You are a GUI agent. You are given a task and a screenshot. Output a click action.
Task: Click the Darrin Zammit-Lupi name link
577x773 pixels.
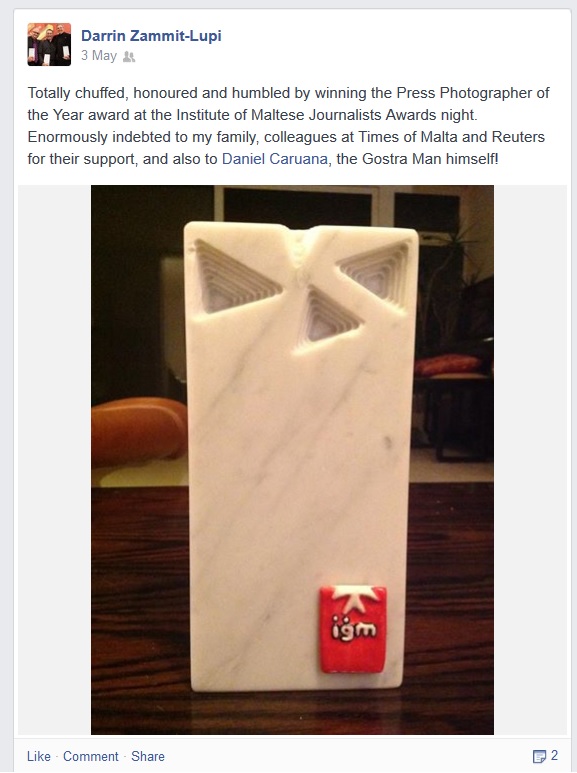tap(151, 36)
